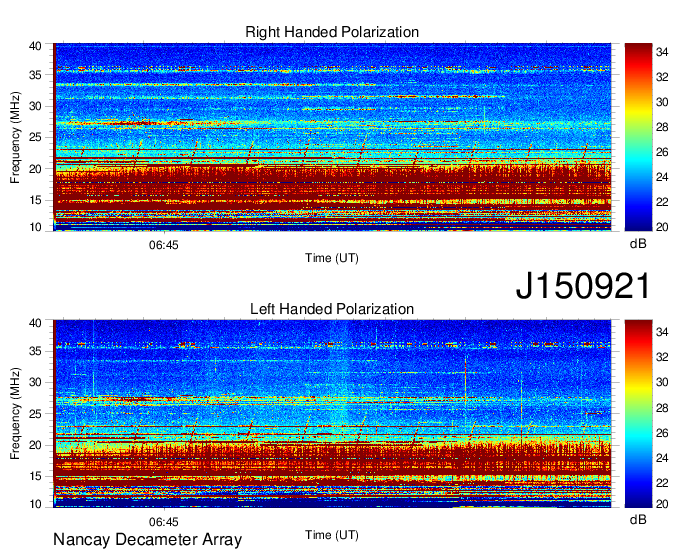Click the '34' value on top colorbar
The width and height of the screenshot is (680, 552).
coord(662,52)
